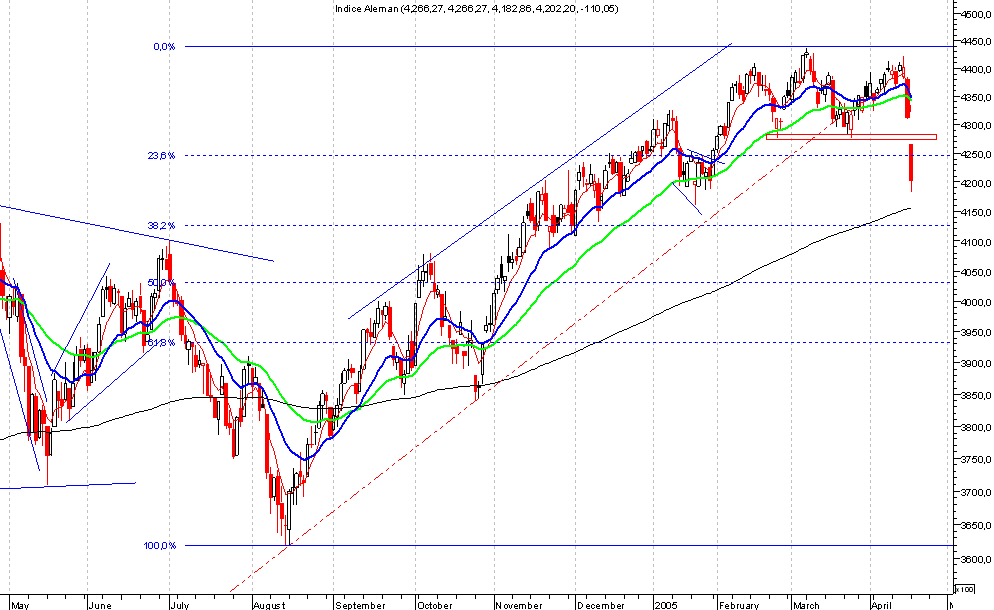Click the October label on time axis
This screenshot has height=610, width=994.
pos(434,605)
